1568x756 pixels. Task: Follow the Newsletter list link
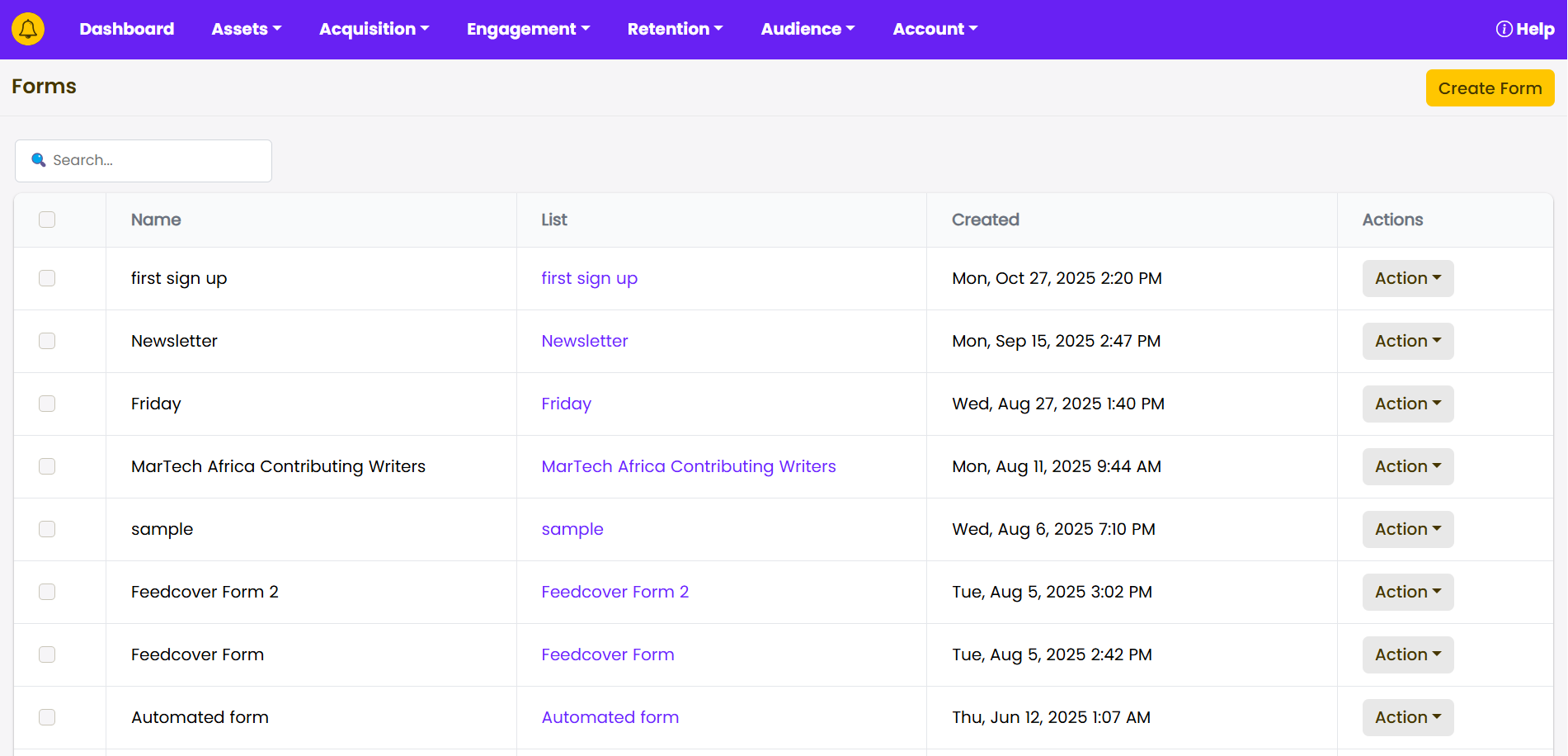[x=585, y=341]
